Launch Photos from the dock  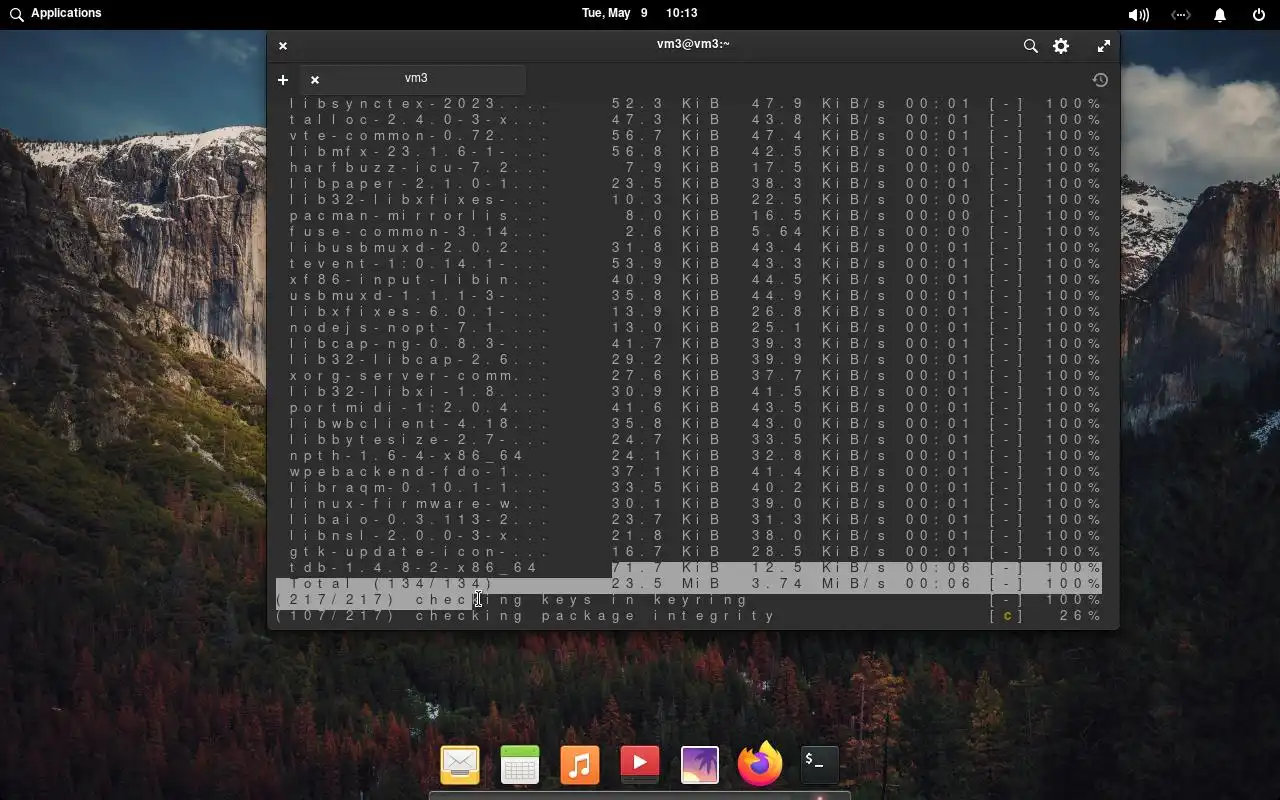(700, 765)
